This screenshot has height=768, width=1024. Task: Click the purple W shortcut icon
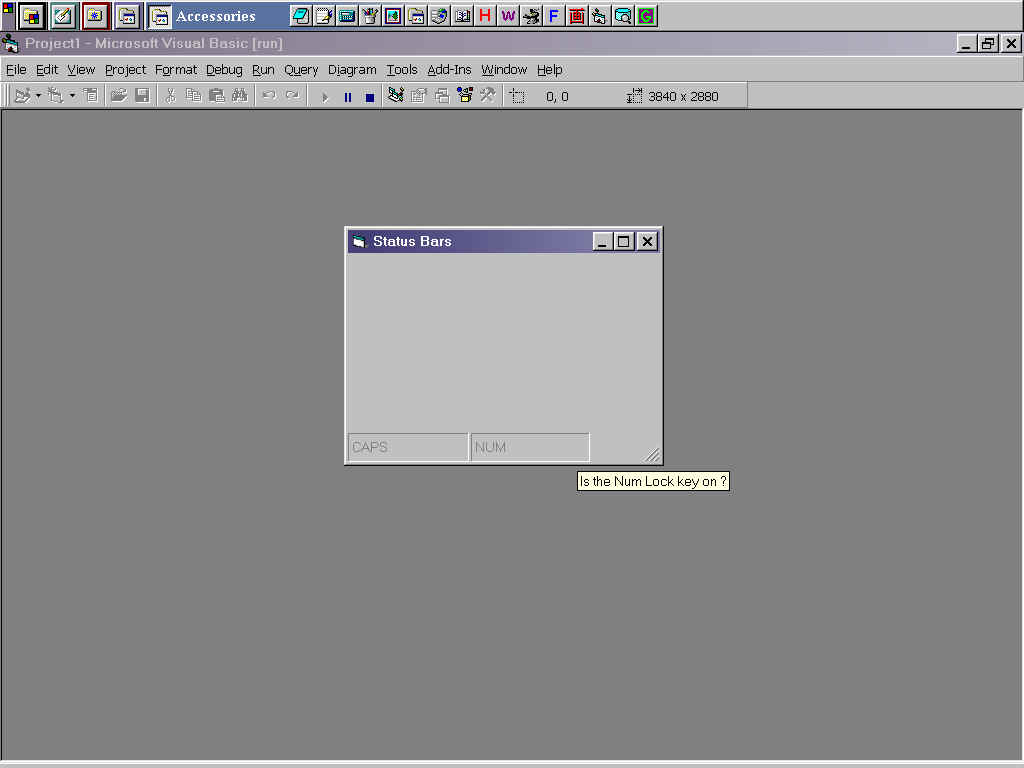point(508,16)
